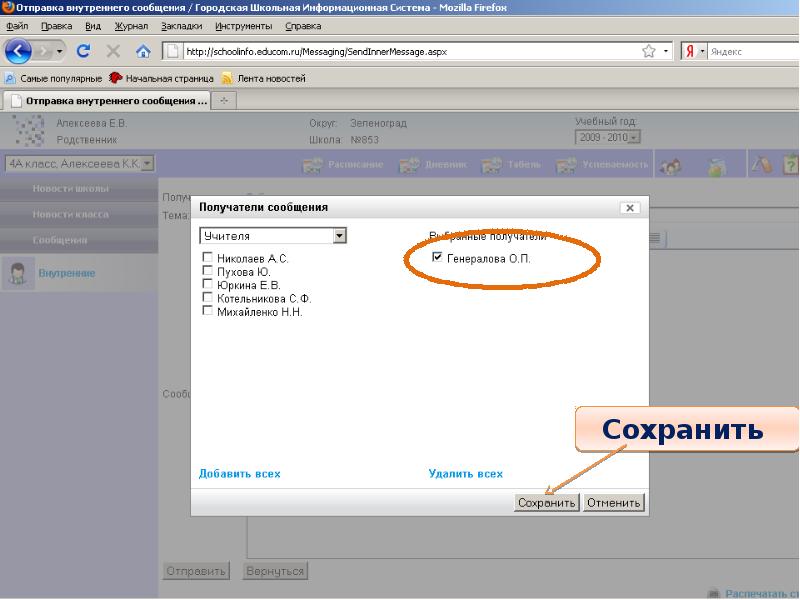The height and width of the screenshot is (600, 800).
Task: Uncheck the Генералова О.П. checkbox
Action: point(436,258)
